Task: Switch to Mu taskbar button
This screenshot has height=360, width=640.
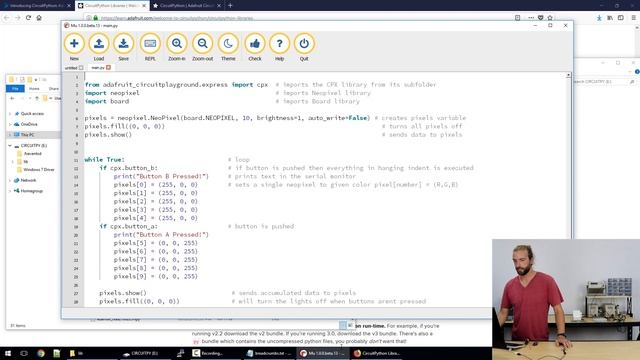Action: [322, 353]
